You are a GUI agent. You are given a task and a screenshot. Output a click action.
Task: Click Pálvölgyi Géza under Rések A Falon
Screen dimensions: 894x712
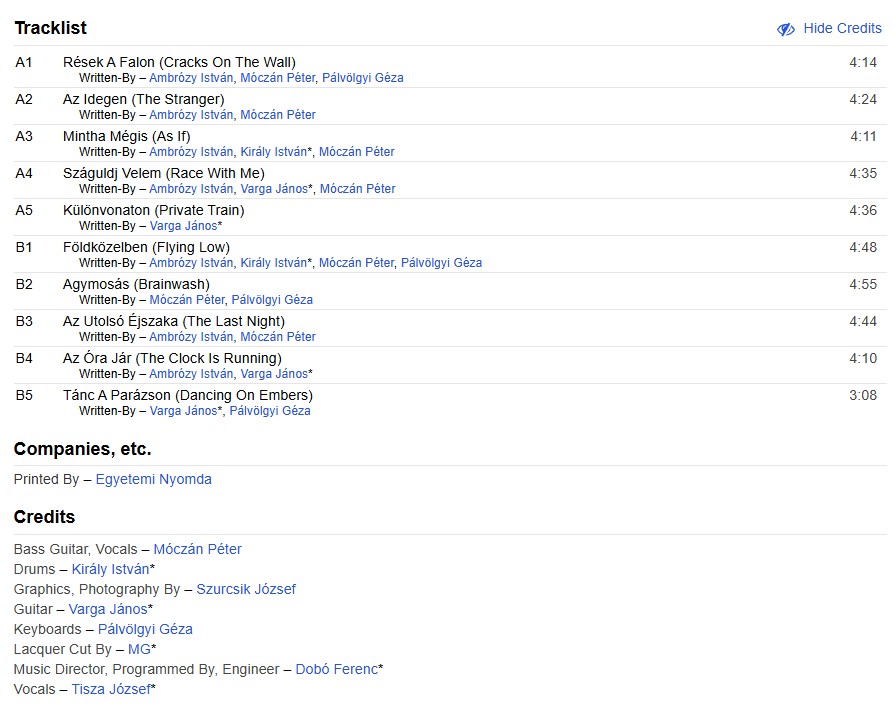362,78
